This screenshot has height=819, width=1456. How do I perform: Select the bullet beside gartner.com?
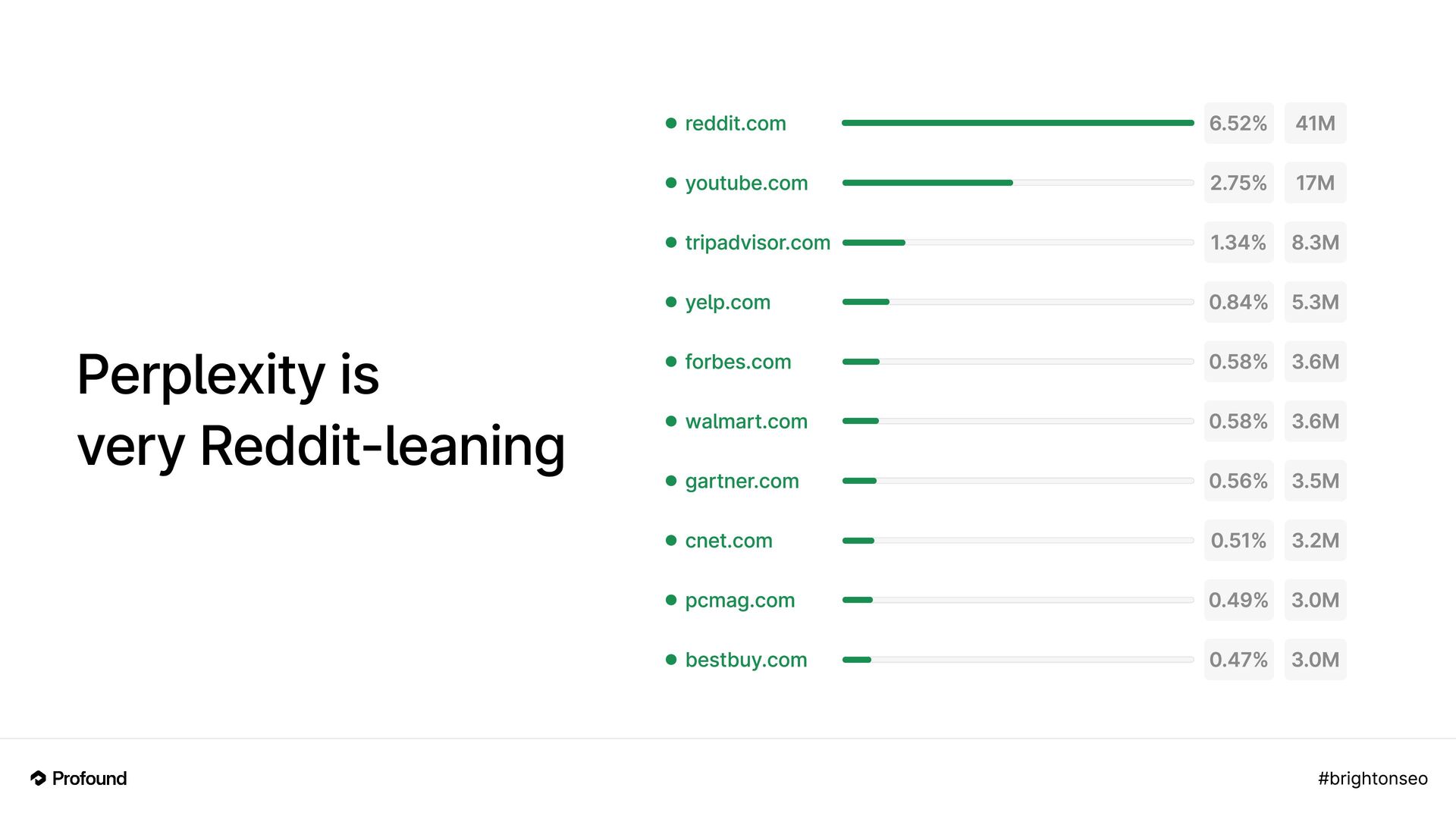click(671, 481)
